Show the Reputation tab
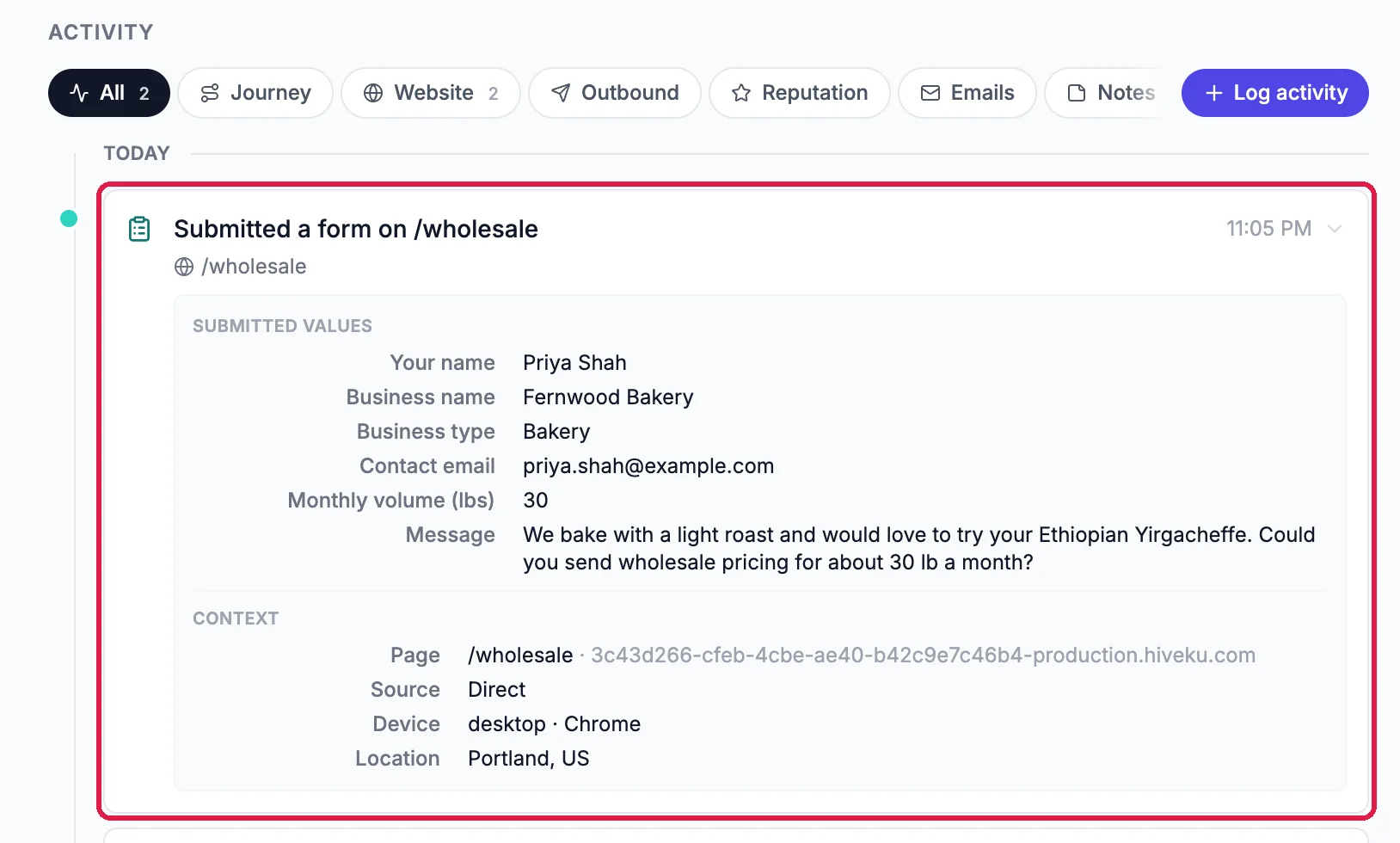The height and width of the screenshot is (843, 1400). point(800,93)
